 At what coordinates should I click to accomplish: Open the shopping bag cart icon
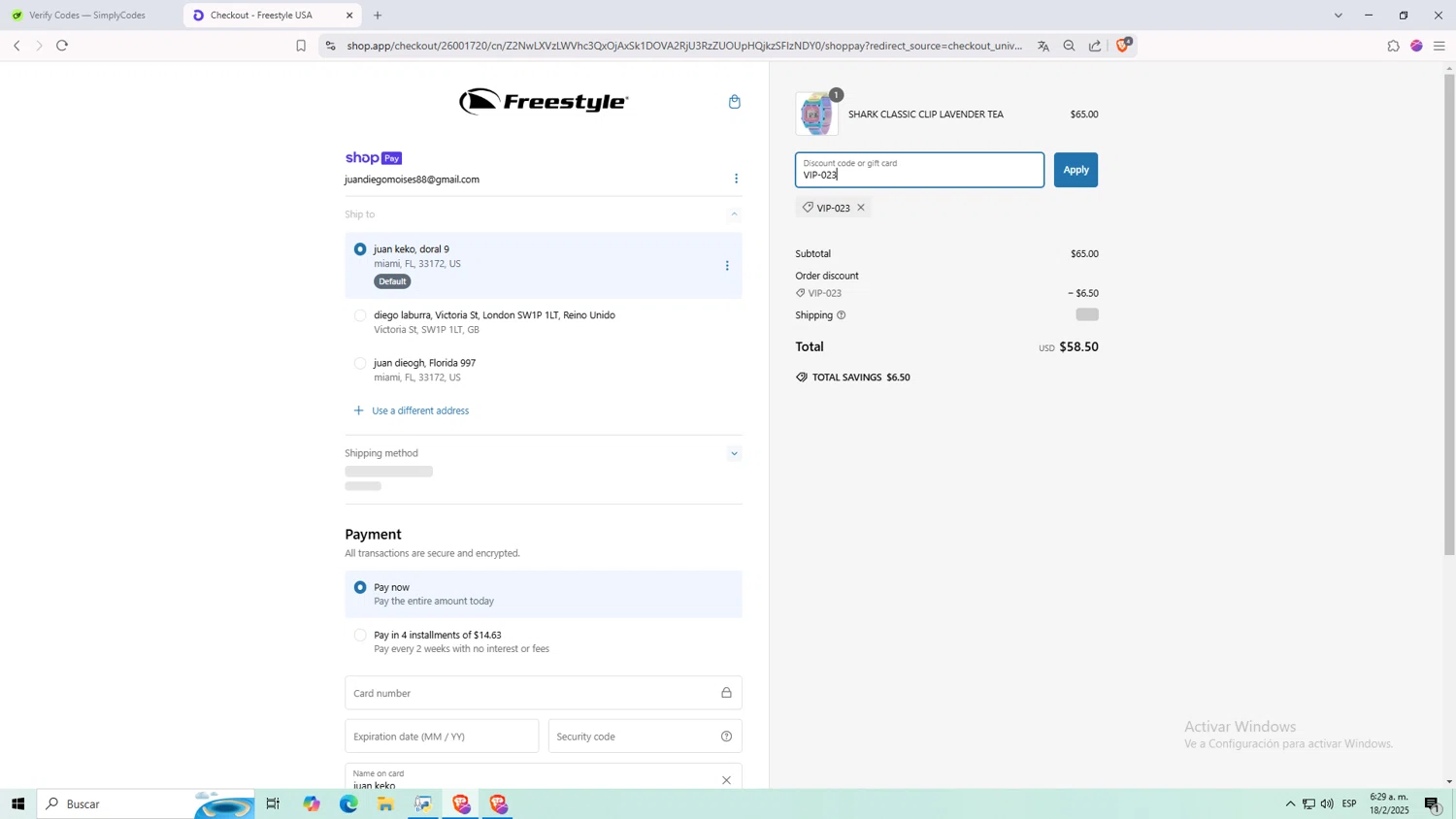[x=735, y=102]
